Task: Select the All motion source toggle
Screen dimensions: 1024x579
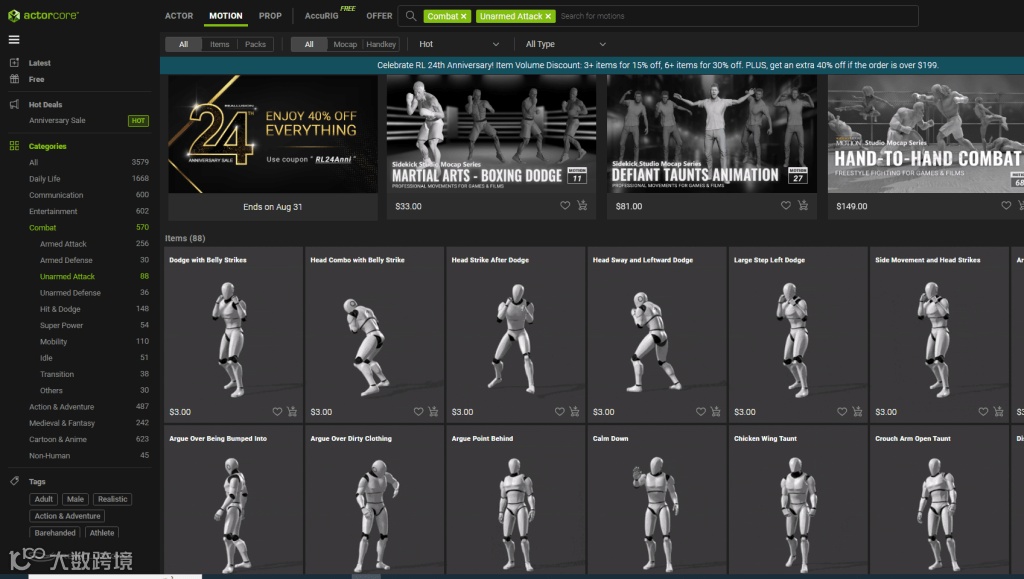Action: click(309, 44)
